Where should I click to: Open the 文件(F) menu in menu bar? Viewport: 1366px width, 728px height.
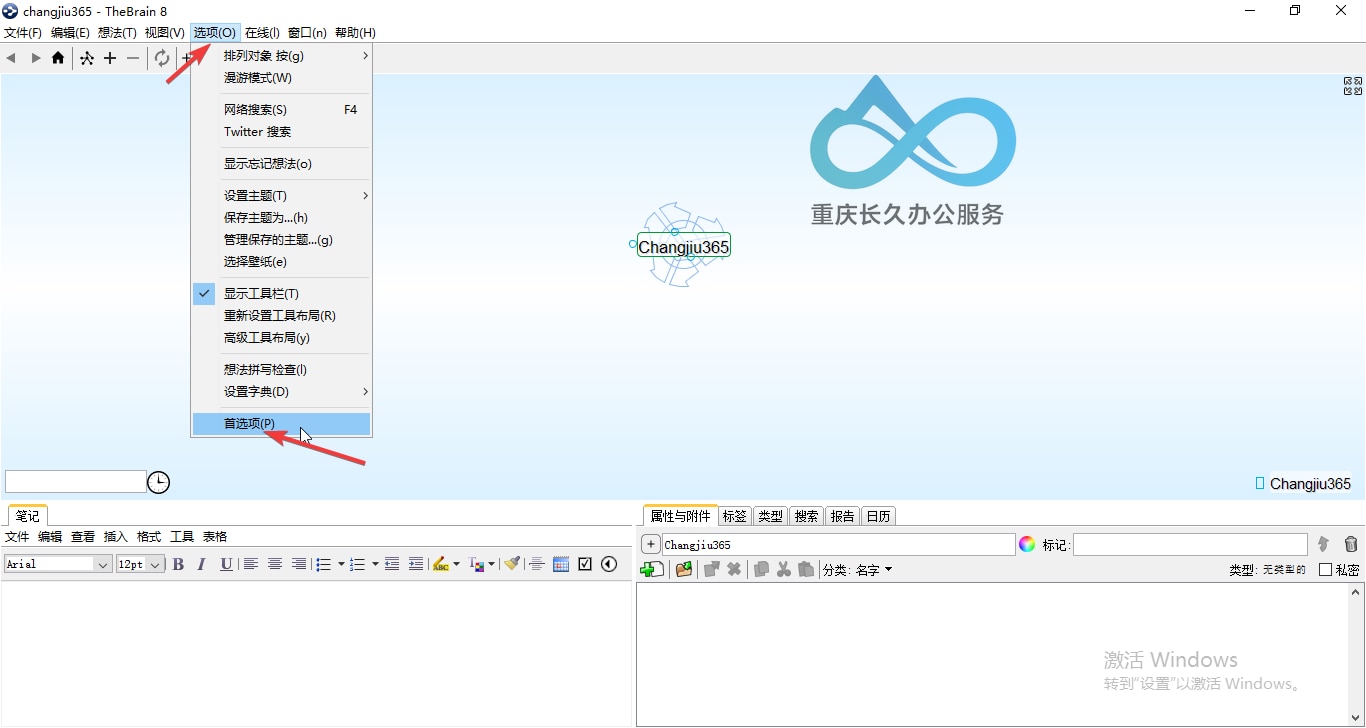23,33
